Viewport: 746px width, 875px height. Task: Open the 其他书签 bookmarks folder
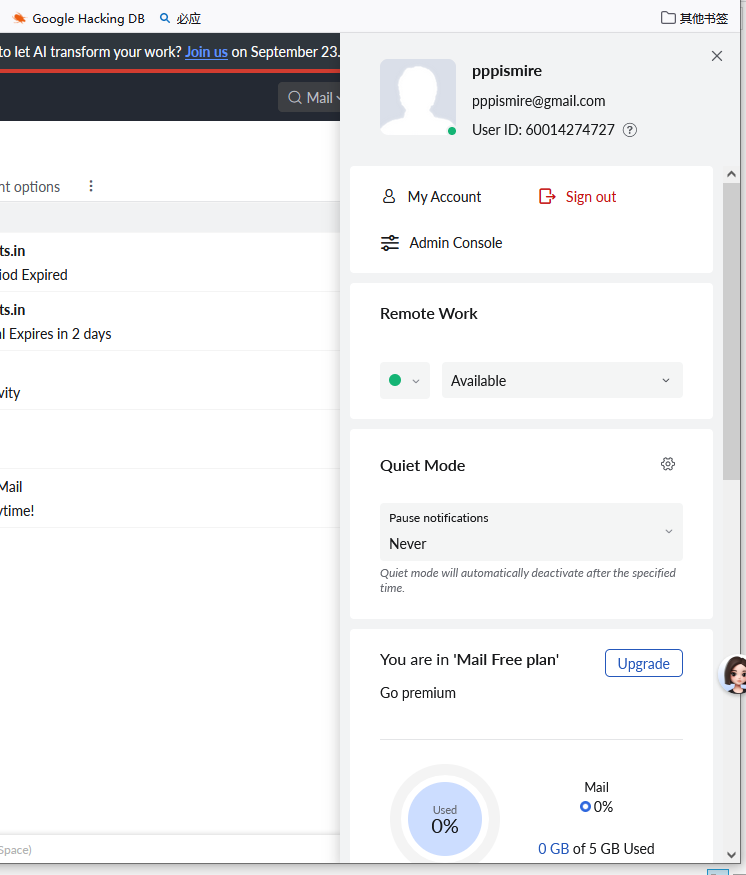pyautogui.click(x=694, y=18)
